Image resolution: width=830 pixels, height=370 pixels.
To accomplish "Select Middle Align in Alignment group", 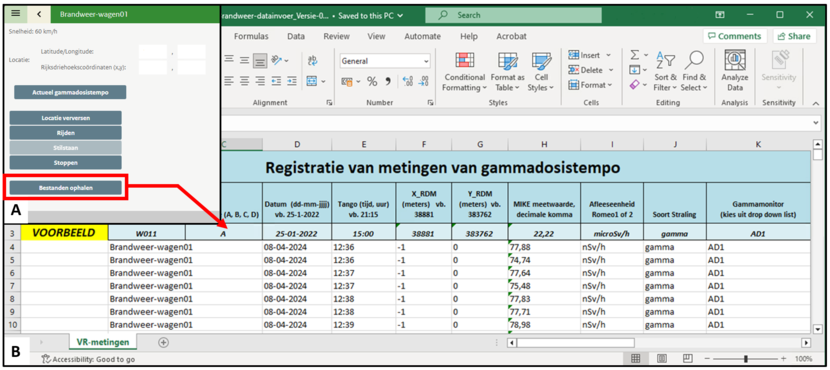I will 244,61.
